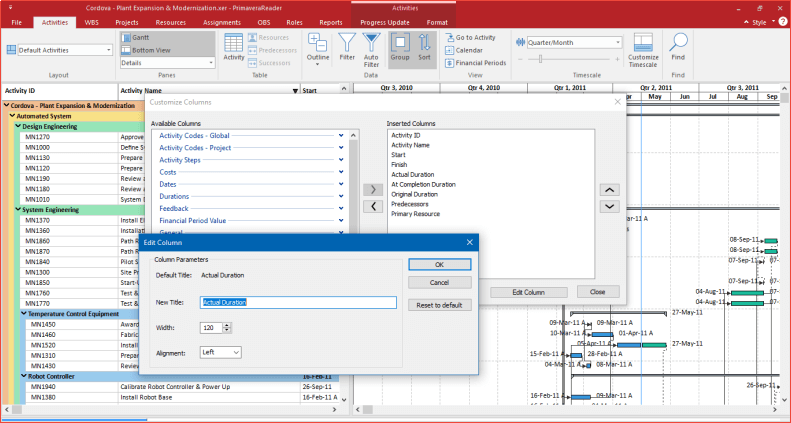Click the Edit Column button

tap(529, 292)
